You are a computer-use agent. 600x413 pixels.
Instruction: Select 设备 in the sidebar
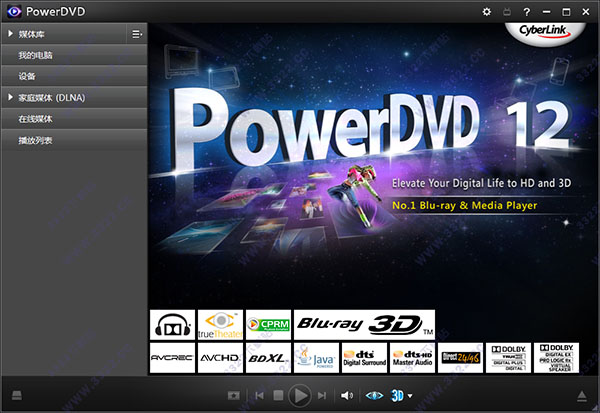coord(74,76)
